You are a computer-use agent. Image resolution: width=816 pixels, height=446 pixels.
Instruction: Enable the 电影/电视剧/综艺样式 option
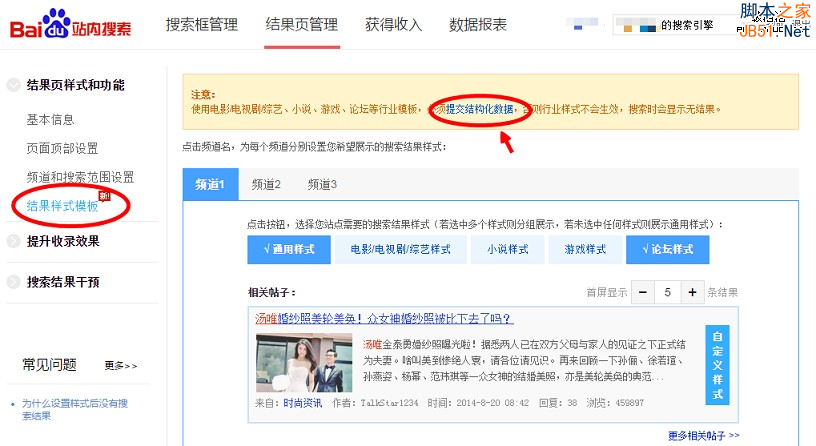pyautogui.click(x=393, y=249)
